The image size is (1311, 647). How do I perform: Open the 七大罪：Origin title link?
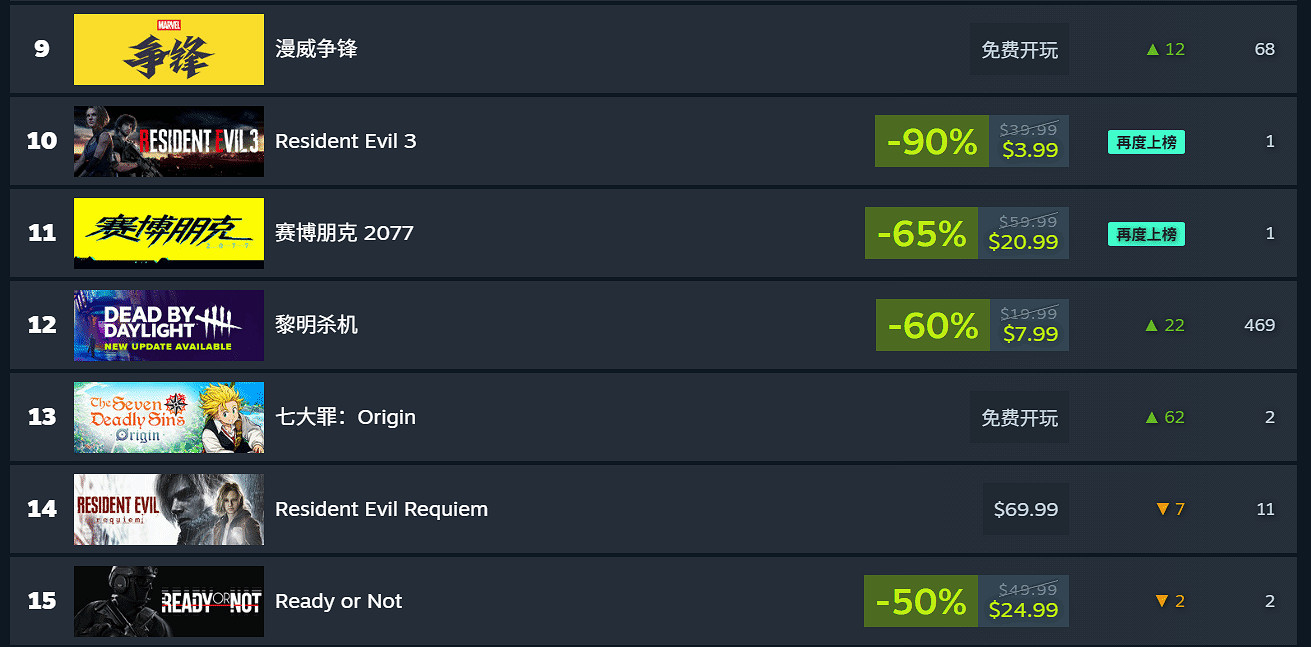pos(345,417)
